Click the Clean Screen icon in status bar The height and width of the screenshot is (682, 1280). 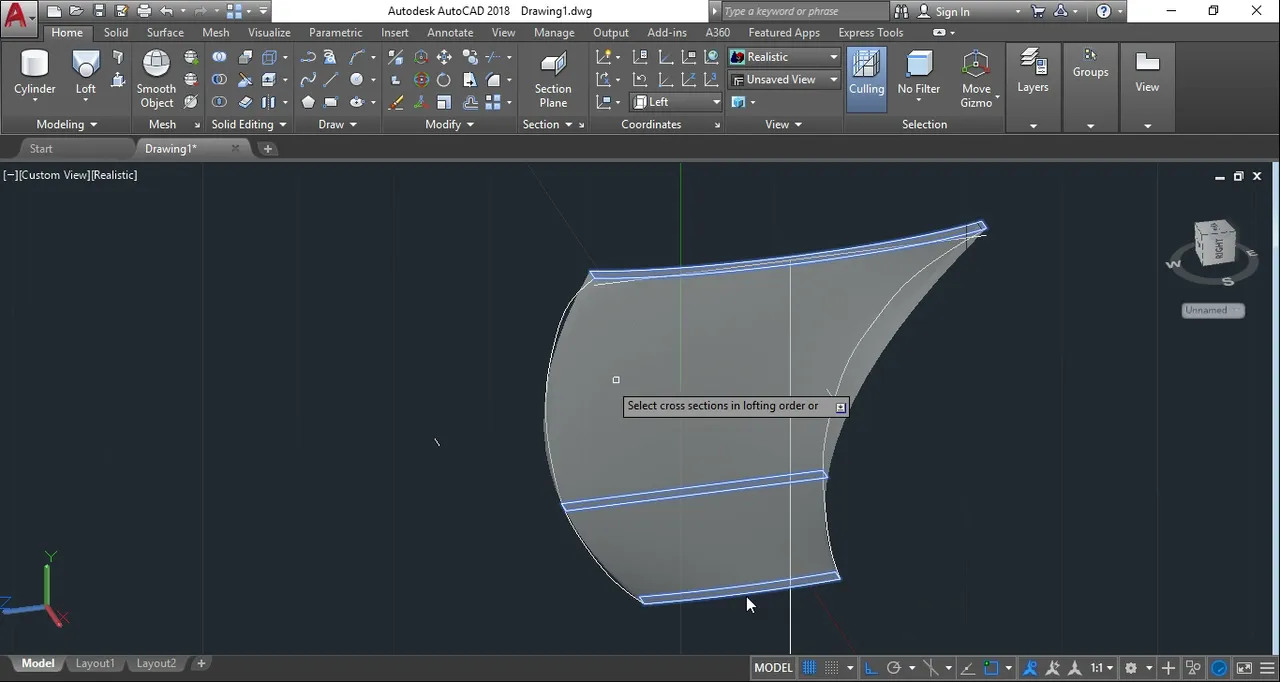click(1244, 668)
